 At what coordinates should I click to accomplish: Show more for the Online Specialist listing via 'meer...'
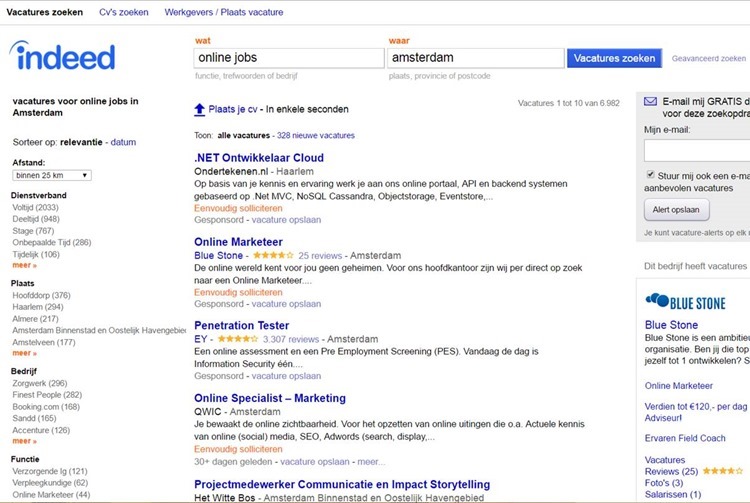click(371, 462)
